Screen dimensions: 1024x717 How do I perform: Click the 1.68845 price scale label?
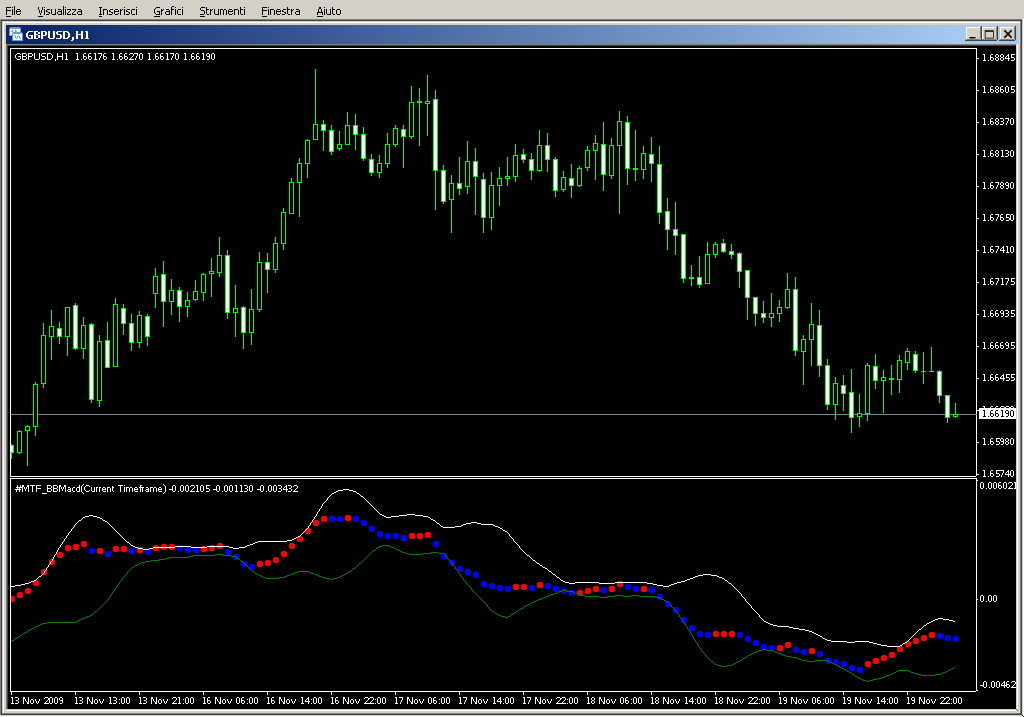pyautogui.click(x=998, y=58)
